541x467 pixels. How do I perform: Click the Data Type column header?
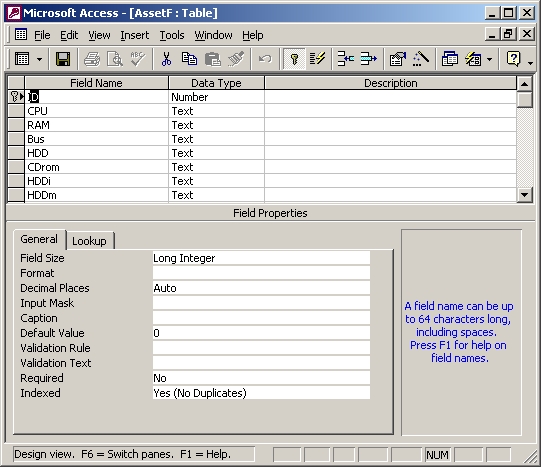[216, 83]
